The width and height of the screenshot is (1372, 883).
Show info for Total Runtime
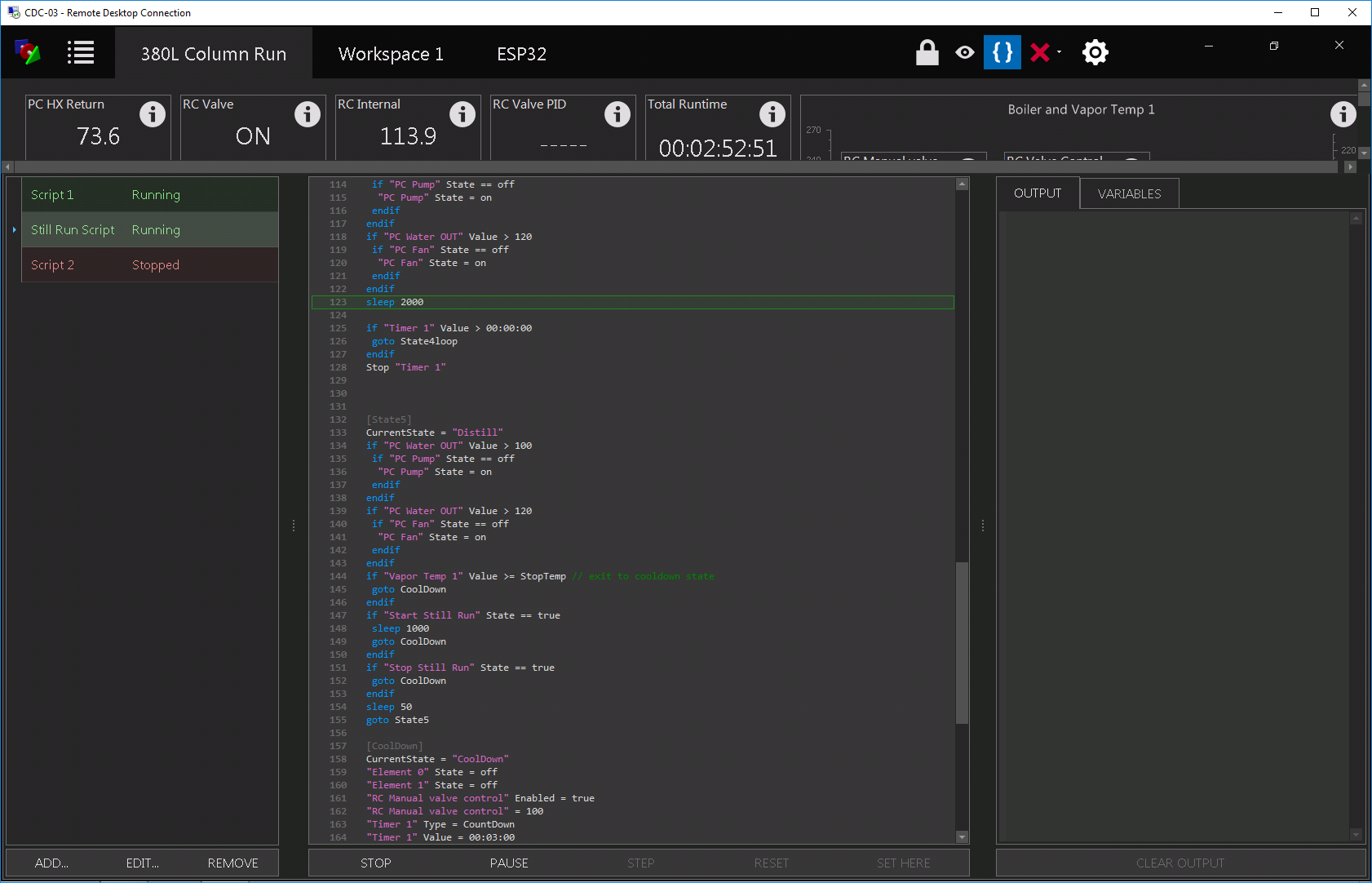772,114
